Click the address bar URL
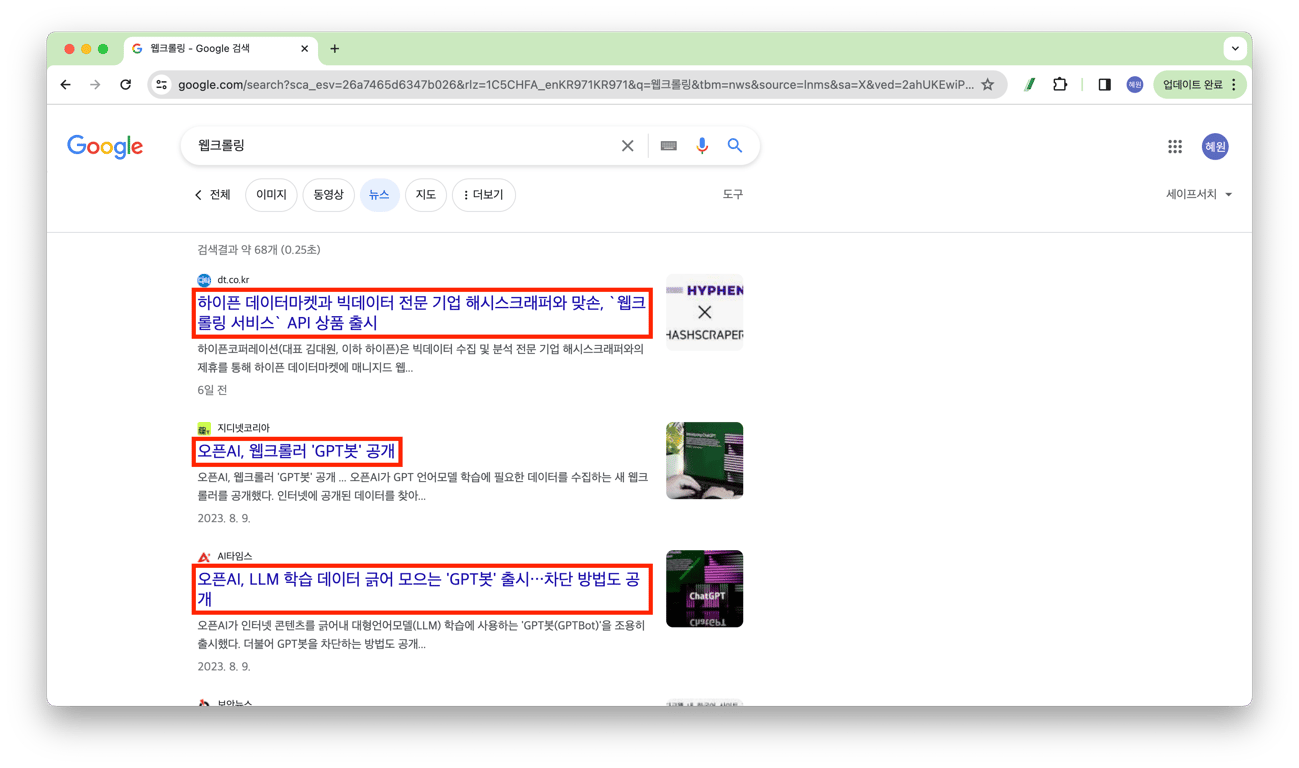The width and height of the screenshot is (1299, 768). (x=575, y=85)
